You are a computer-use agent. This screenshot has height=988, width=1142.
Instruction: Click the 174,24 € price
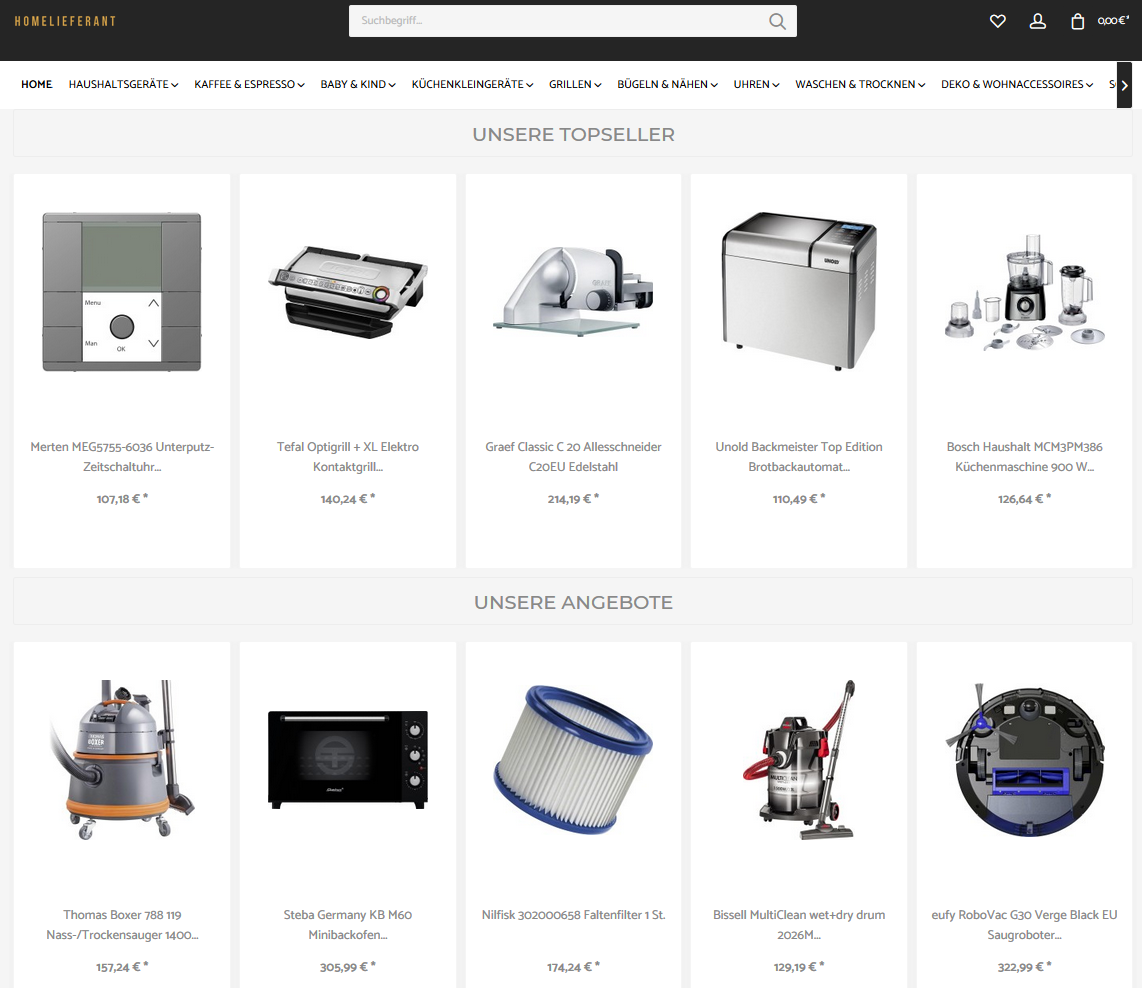tap(573, 967)
